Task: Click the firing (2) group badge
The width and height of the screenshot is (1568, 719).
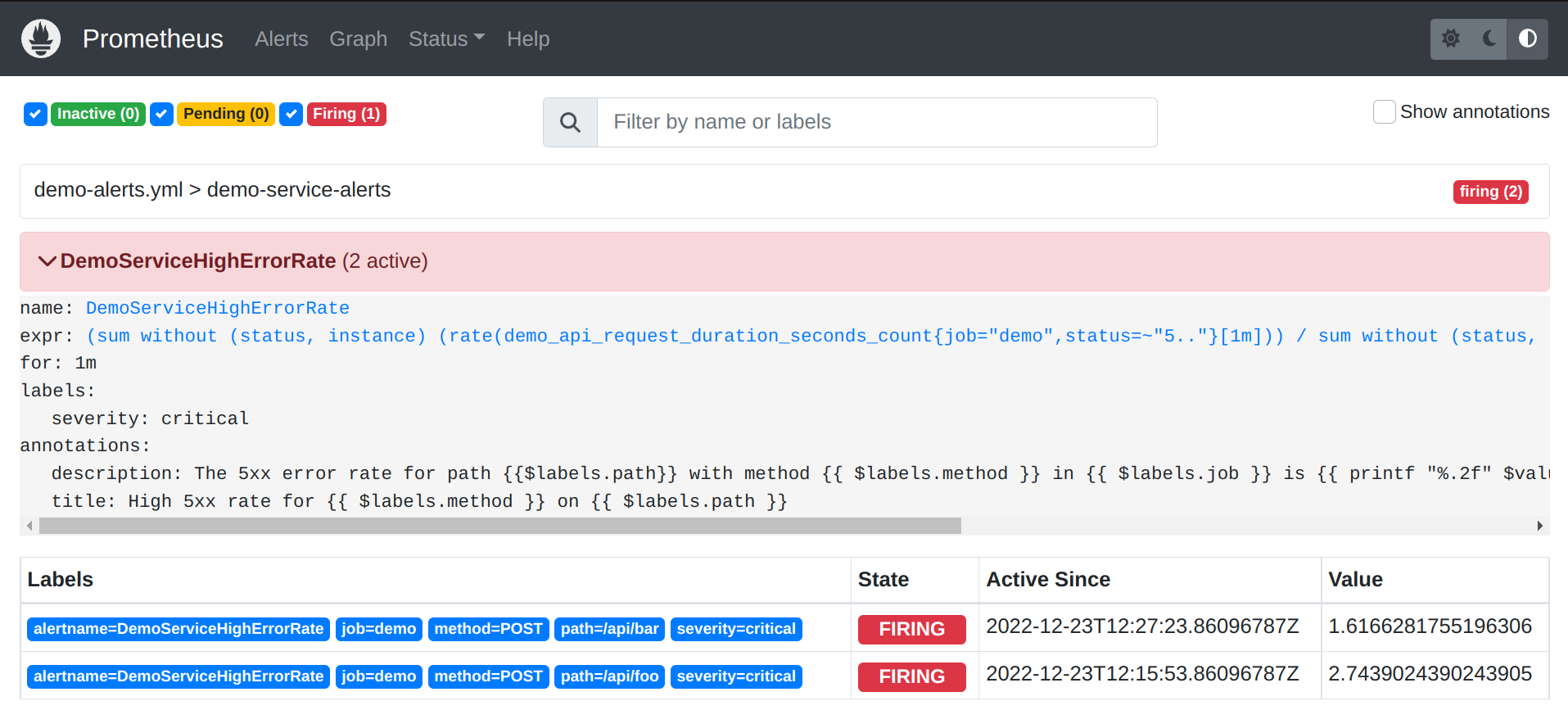Action: tap(1491, 192)
